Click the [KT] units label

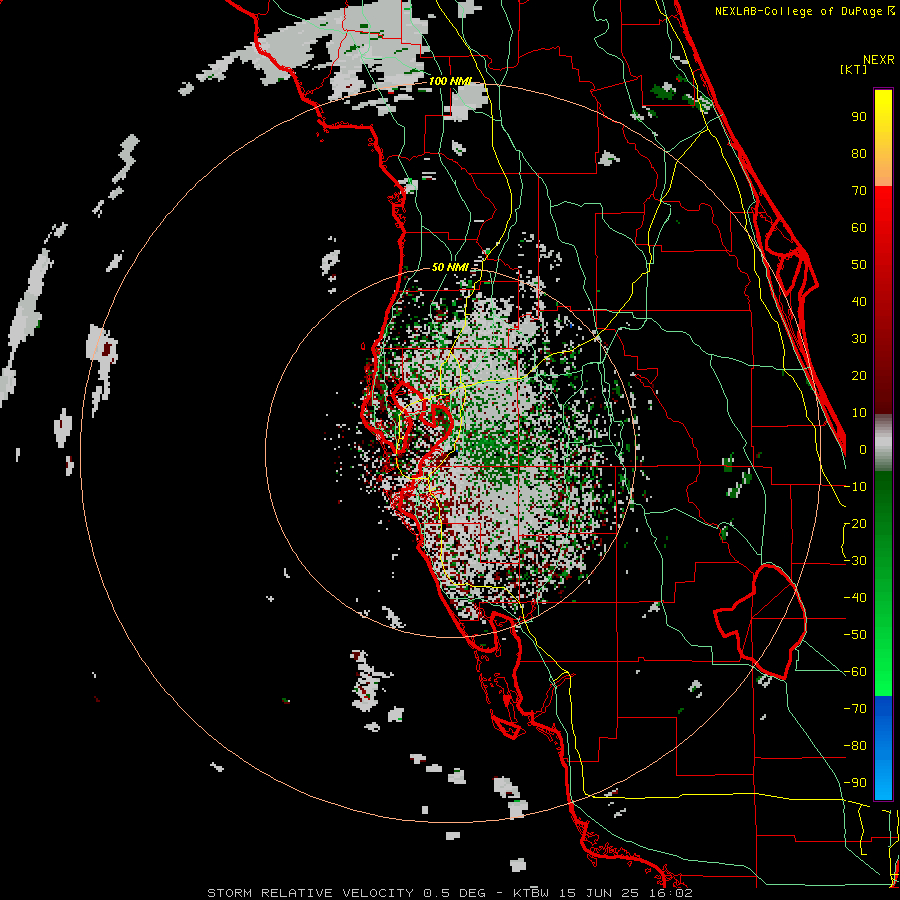click(854, 69)
